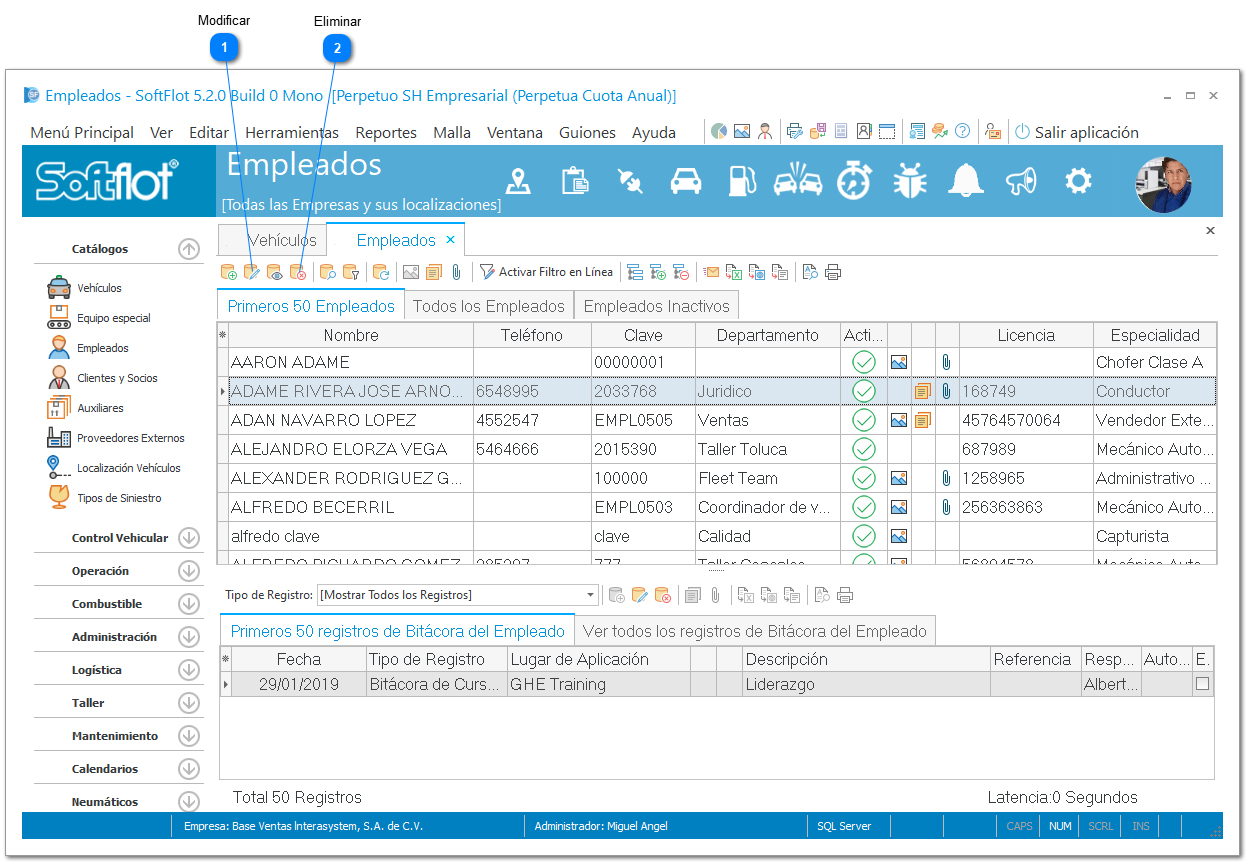Viewport: 1249px width, 865px height.
Task: Click the database filter funnel icon
Action: 351,272
